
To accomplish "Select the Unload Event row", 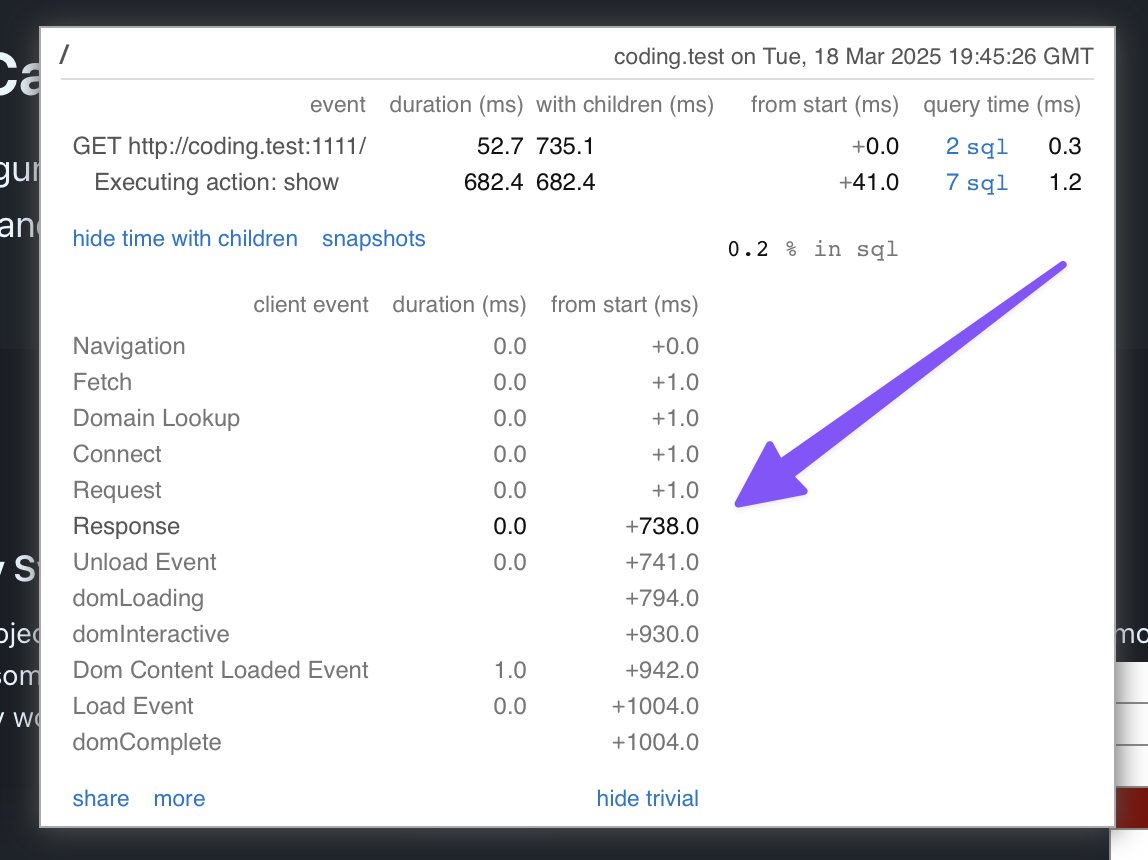I will 386,562.
